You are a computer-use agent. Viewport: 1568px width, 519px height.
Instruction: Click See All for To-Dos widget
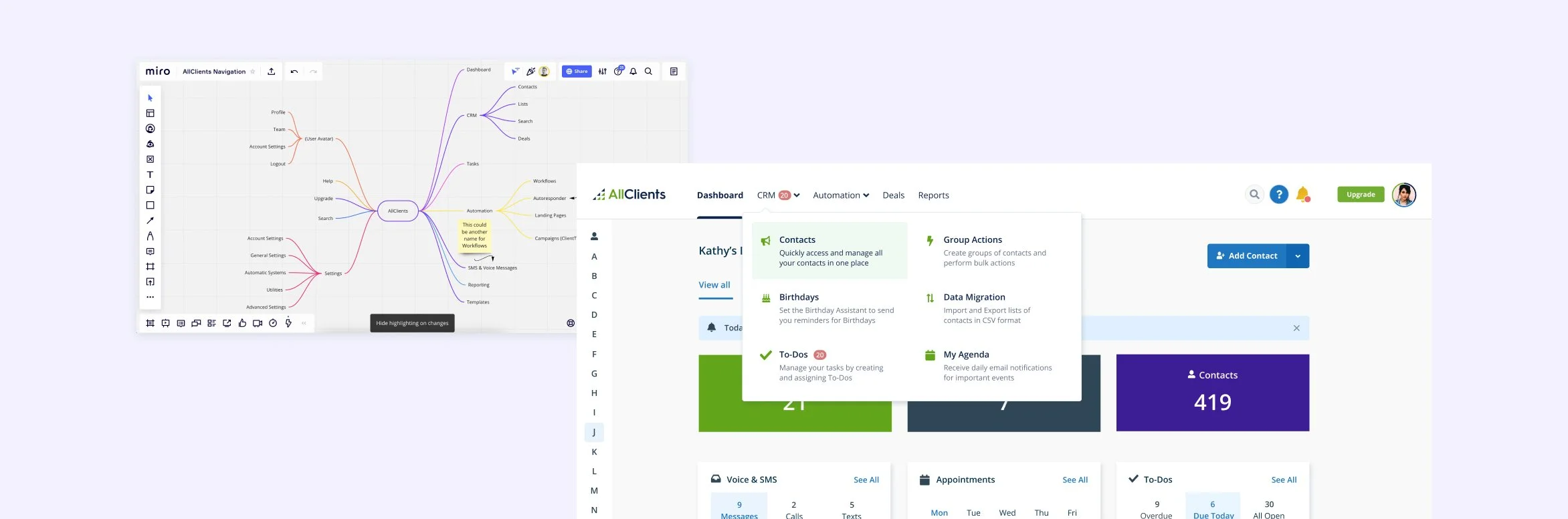pyautogui.click(x=1284, y=480)
